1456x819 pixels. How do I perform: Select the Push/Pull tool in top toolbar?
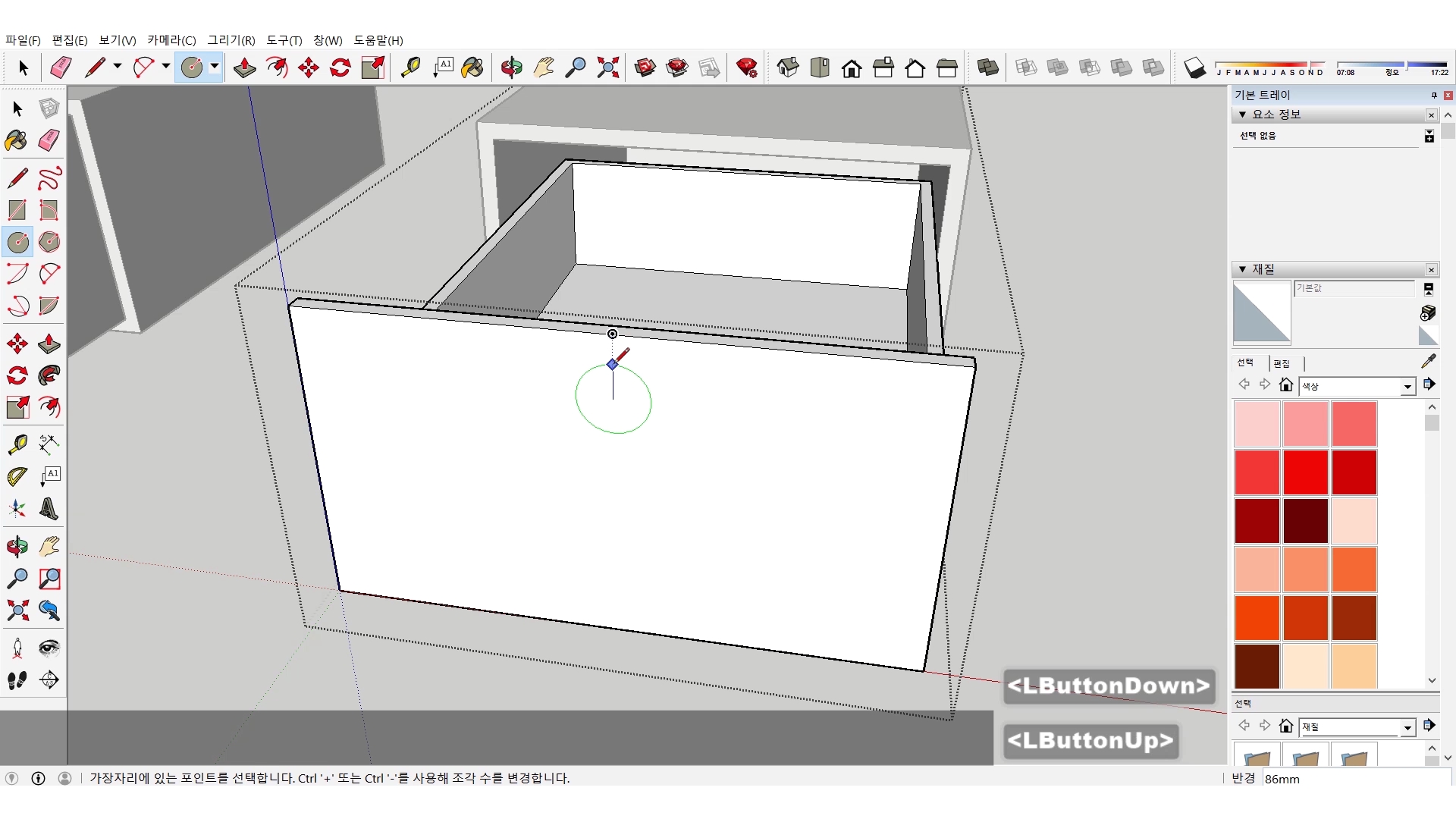[244, 67]
